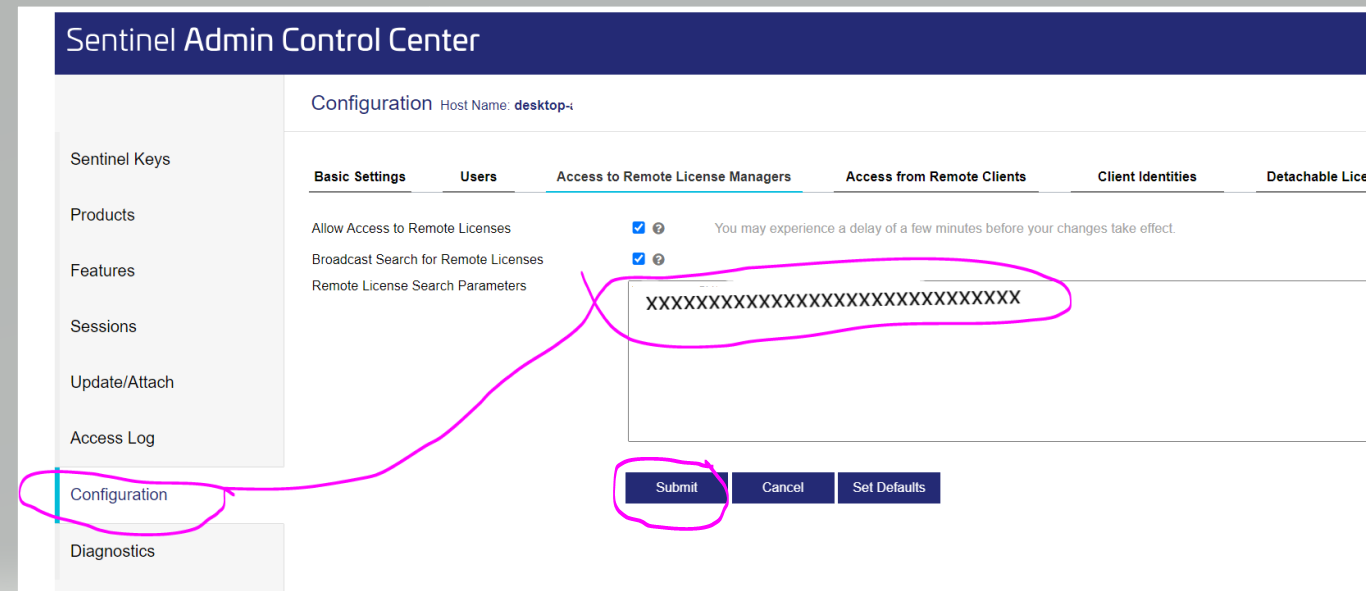This screenshot has height=591, width=1366.
Task: Go to Features in the sidebar
Action: tap(102, 271)
